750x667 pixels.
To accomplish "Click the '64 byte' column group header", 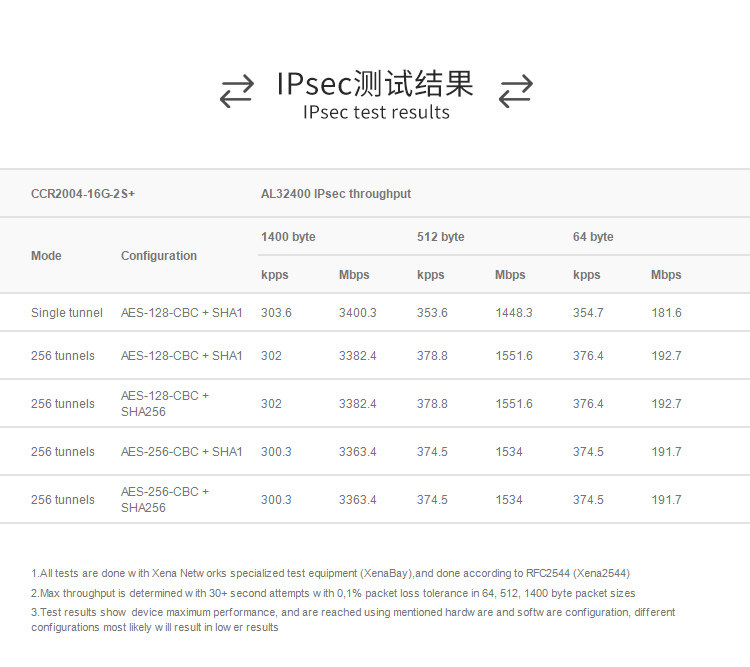I will [x=593, y=237].
